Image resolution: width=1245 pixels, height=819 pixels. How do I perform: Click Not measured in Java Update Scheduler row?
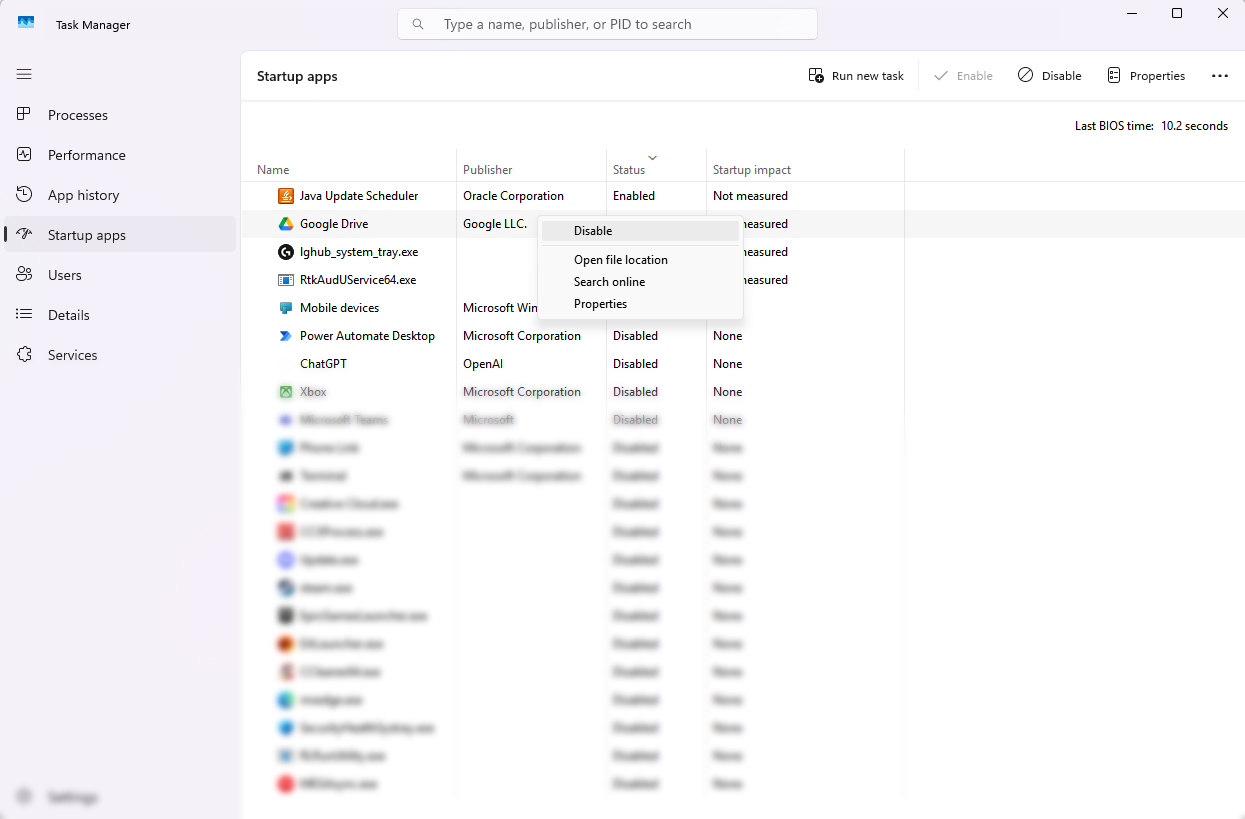750,196
